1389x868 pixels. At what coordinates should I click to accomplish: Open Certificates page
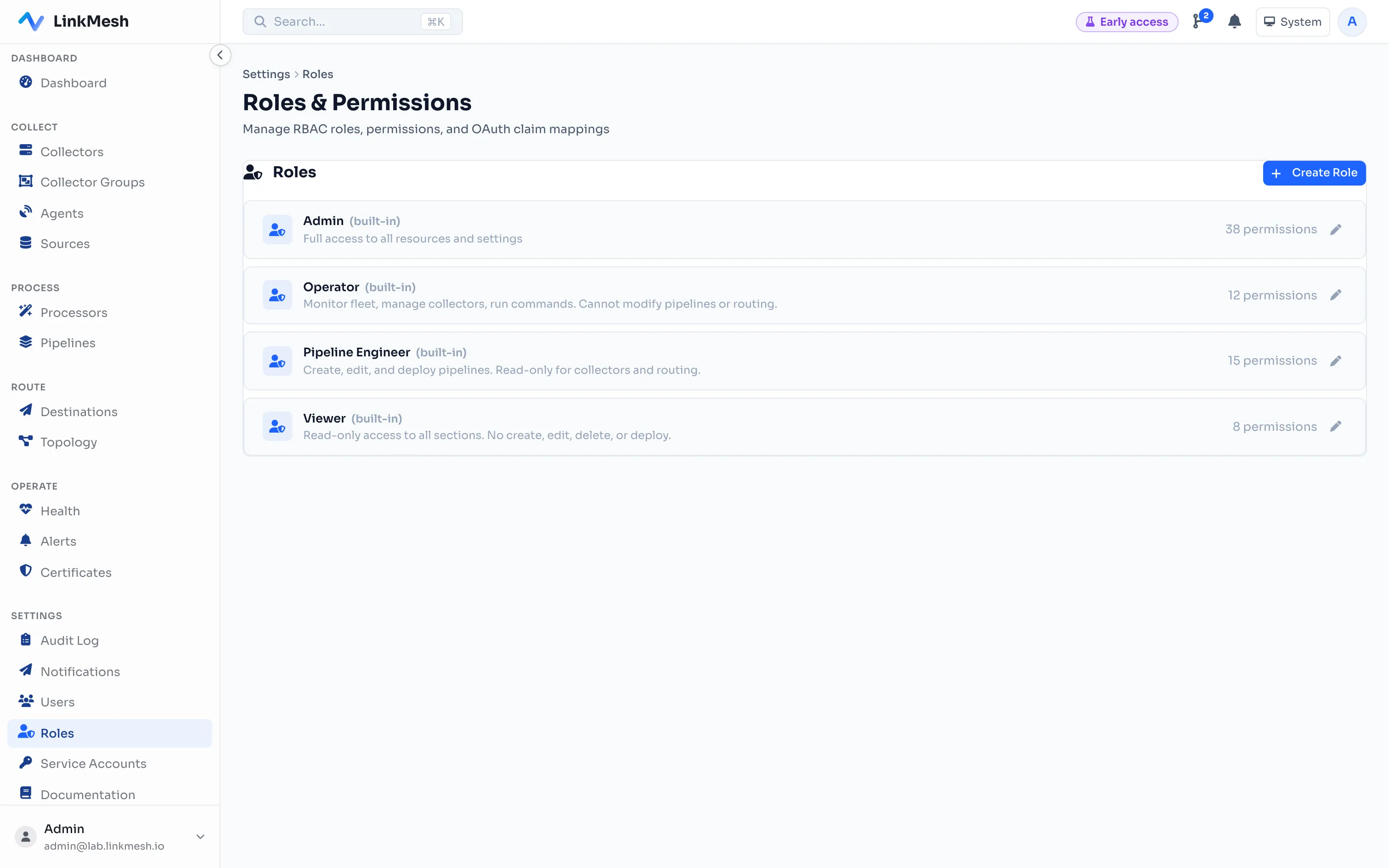point(110,572)
